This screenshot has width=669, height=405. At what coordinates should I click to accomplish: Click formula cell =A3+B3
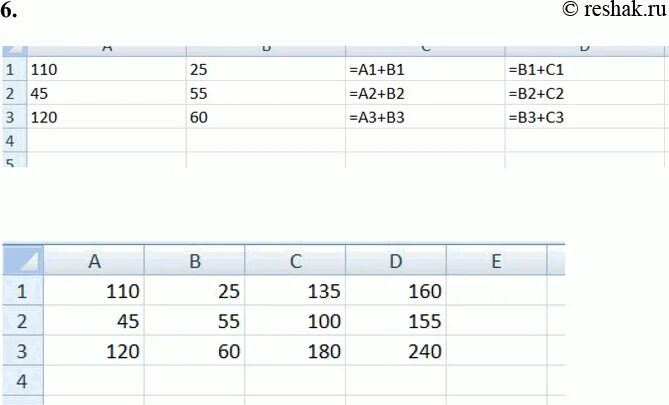425,117
